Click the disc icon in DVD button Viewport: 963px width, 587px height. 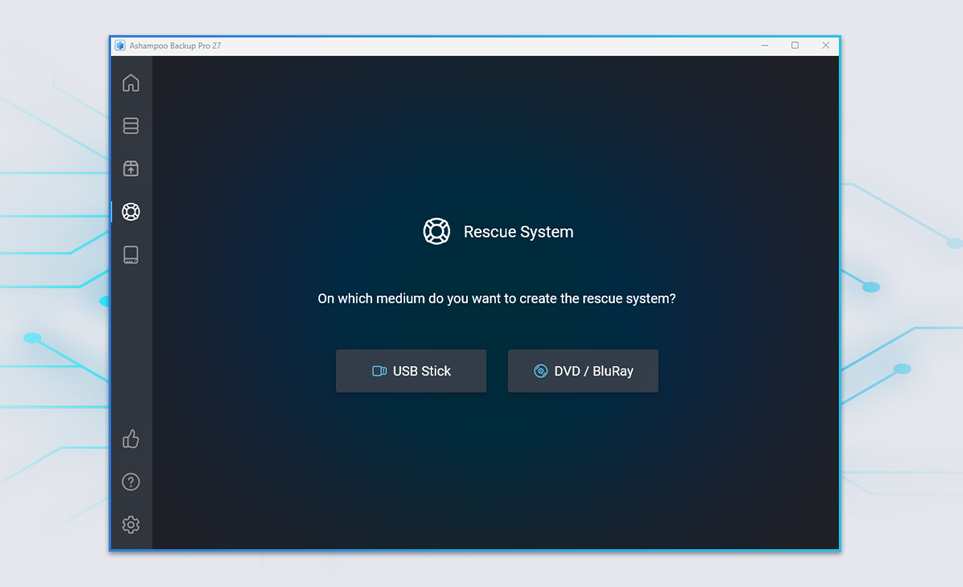(540, 371)
